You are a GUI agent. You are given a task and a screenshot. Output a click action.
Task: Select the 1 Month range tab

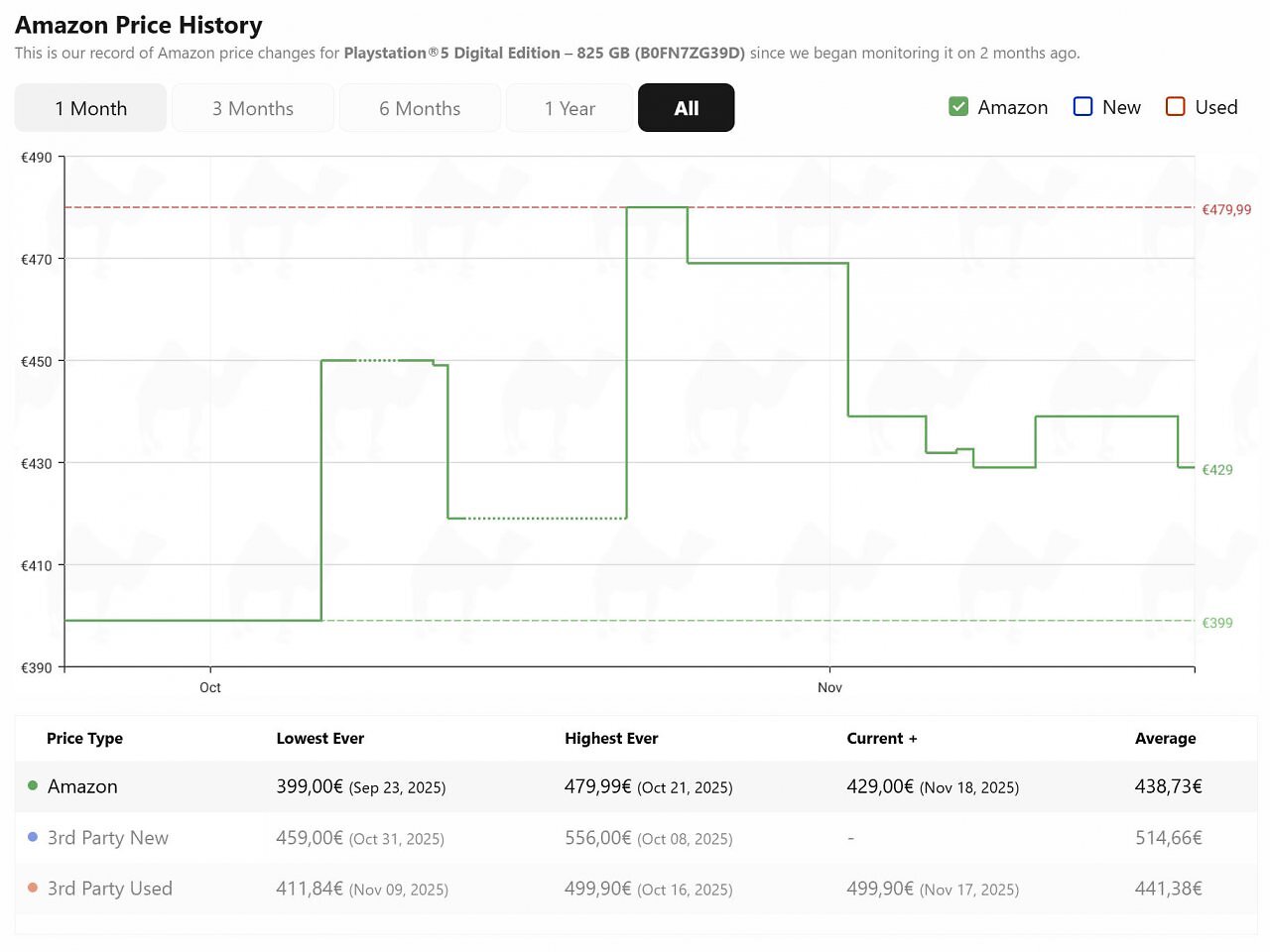click(90, 108)
